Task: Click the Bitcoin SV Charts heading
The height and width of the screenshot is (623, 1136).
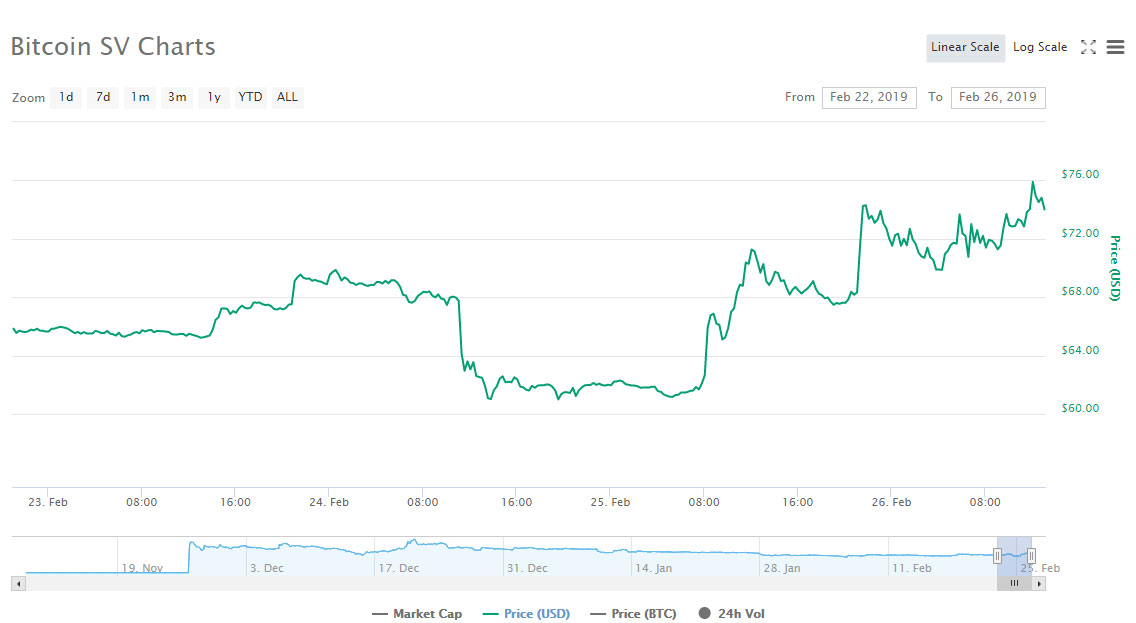Action: coord(113,46)
